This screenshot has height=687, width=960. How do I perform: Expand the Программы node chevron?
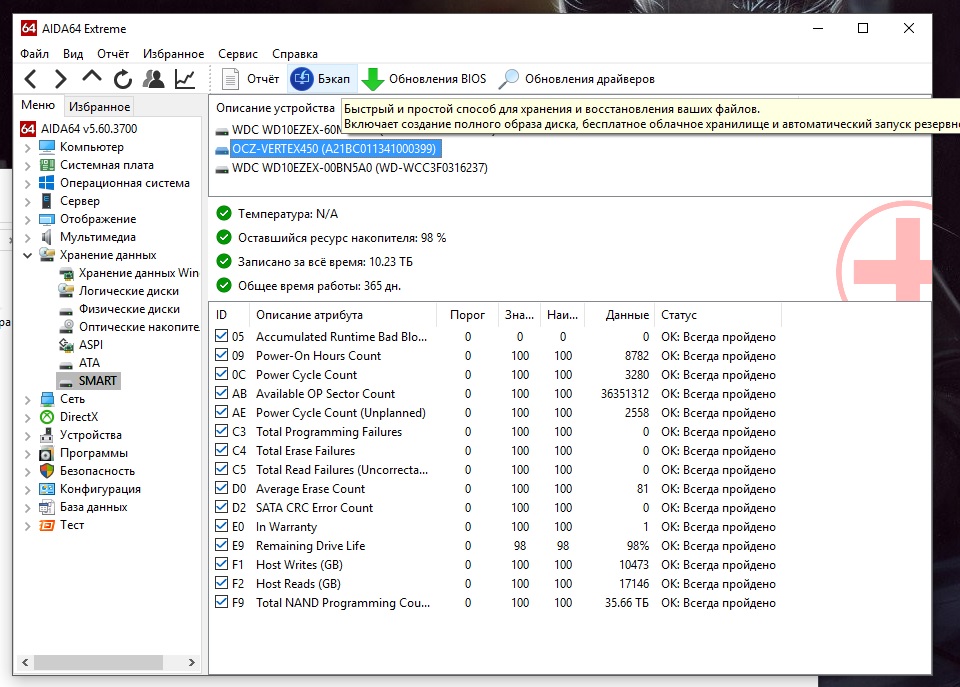28,454
